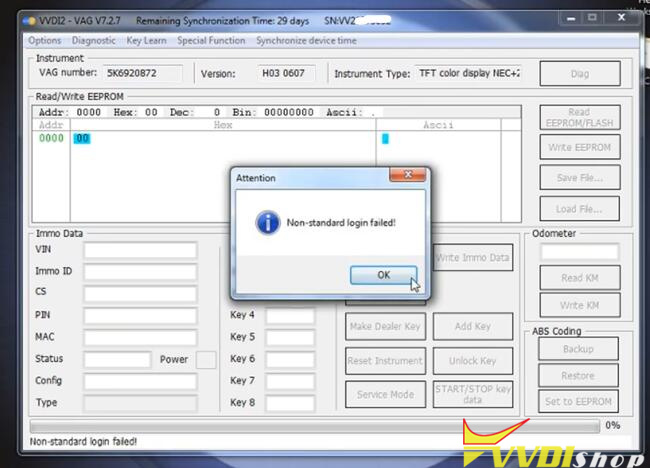This screenshot has height=468, width=650.
Task: Open the Options menu
Action: tap(45, 40)
